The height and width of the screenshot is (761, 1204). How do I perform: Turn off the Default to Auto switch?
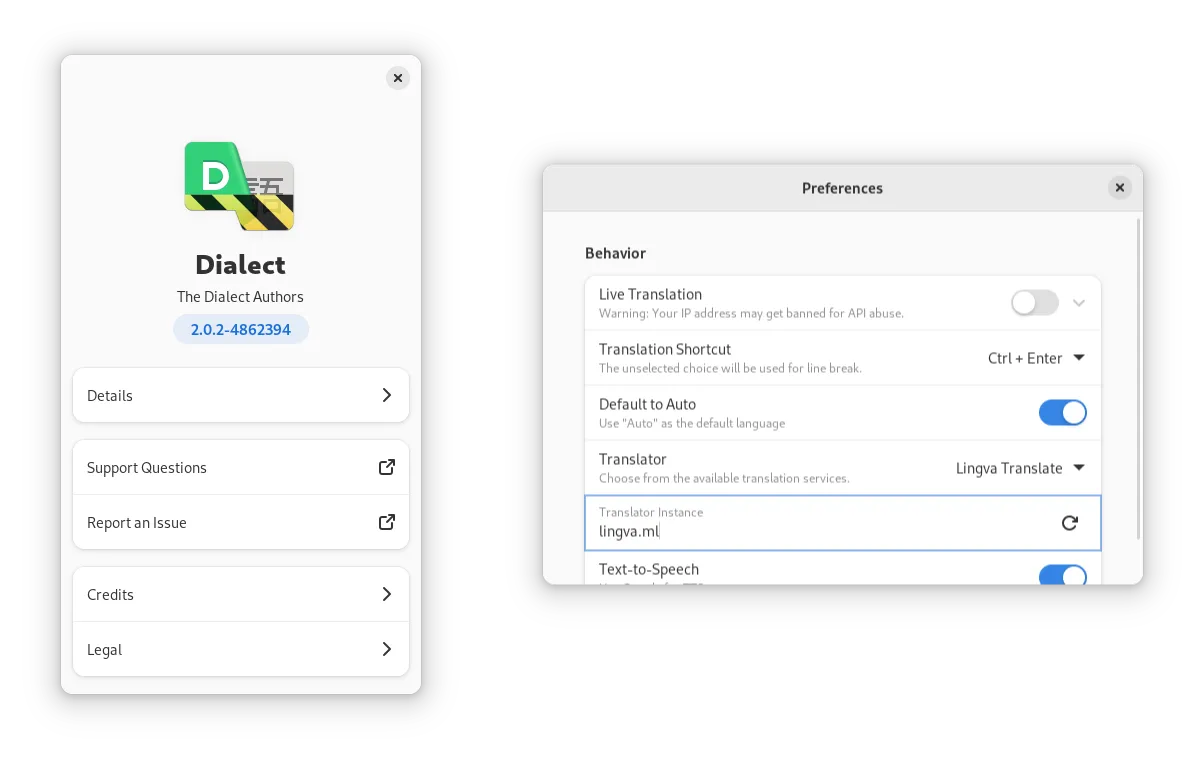(1062, 413)
